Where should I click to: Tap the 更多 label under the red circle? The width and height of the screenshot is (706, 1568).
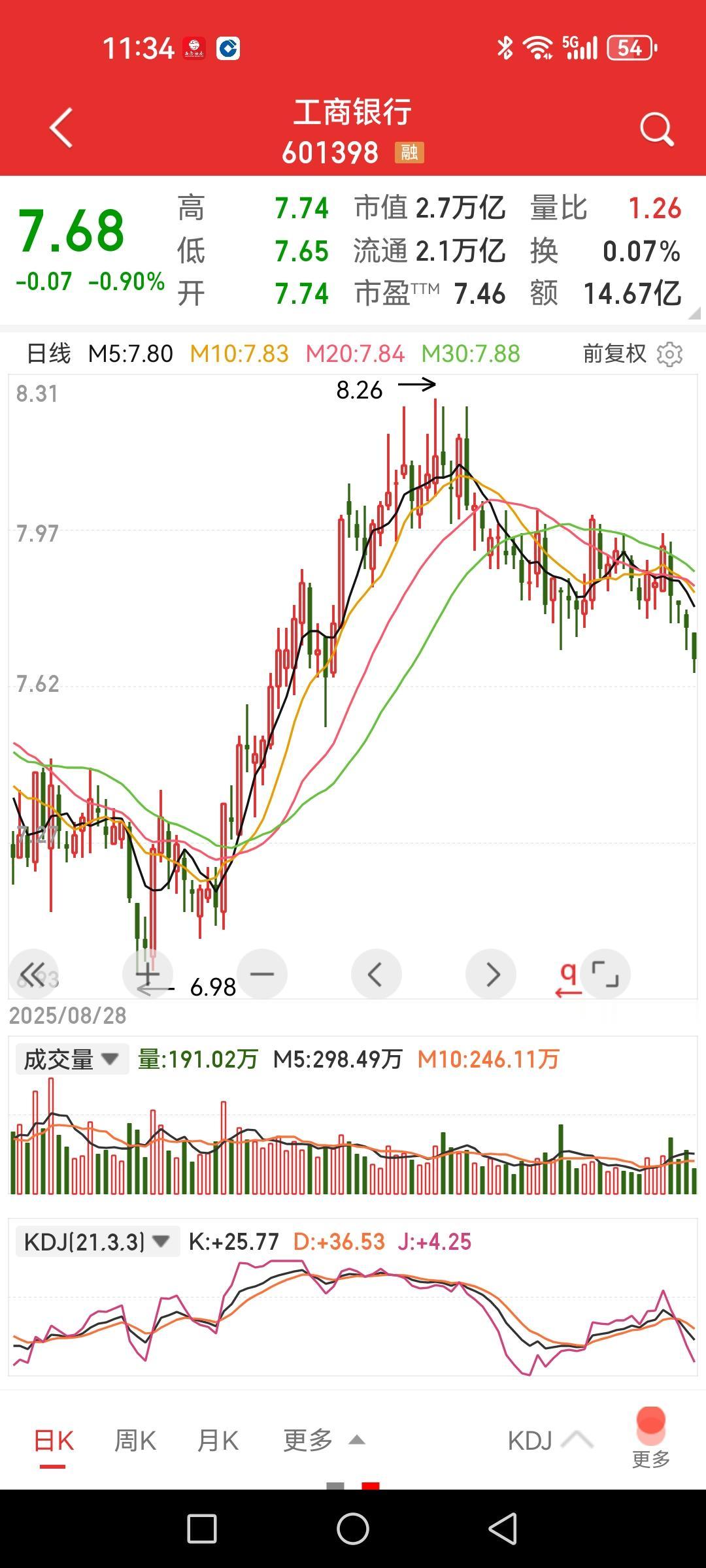(x=651, y=1459)
